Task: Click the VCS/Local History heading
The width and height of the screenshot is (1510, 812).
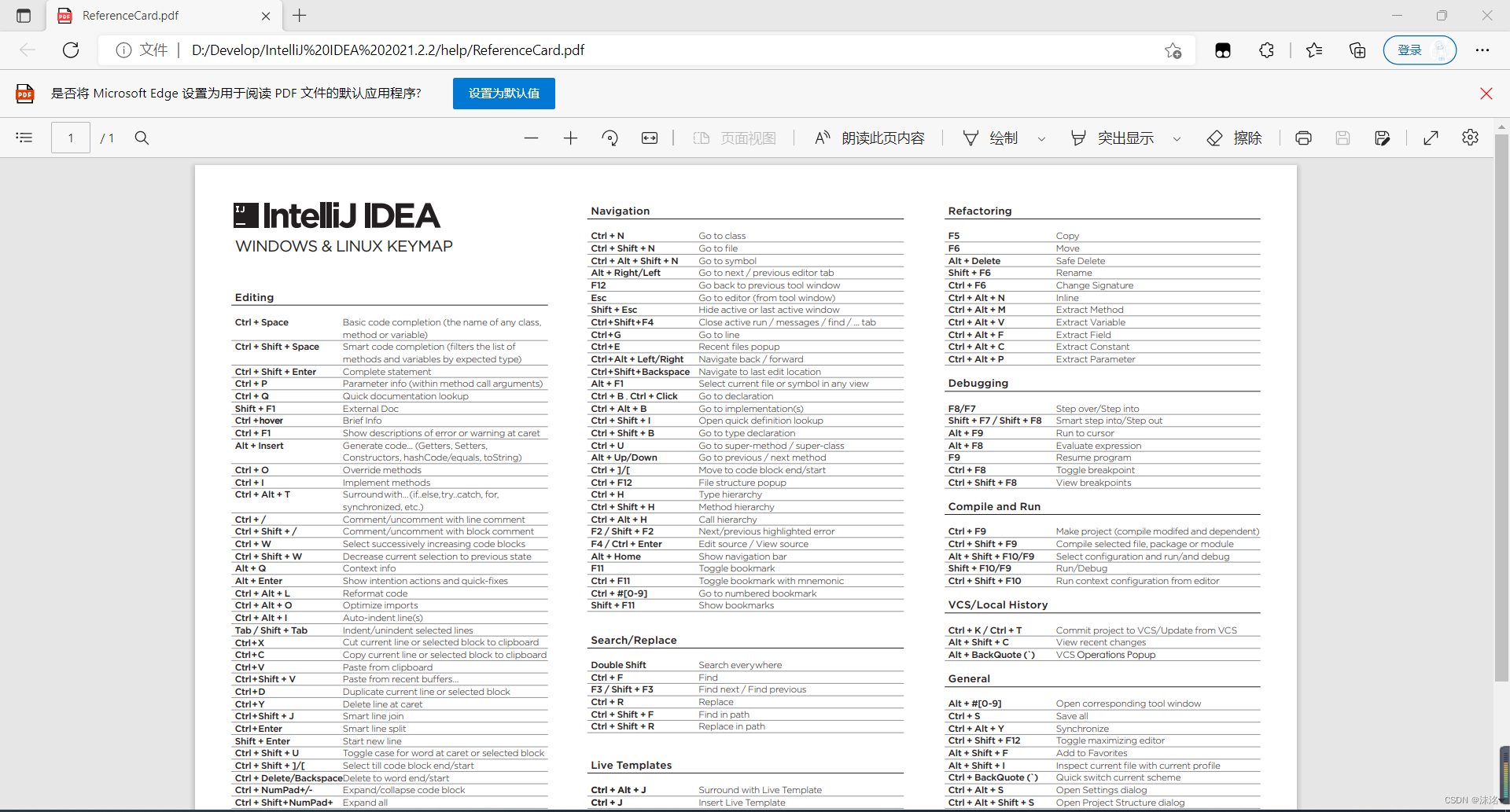Action: point(998,604)
